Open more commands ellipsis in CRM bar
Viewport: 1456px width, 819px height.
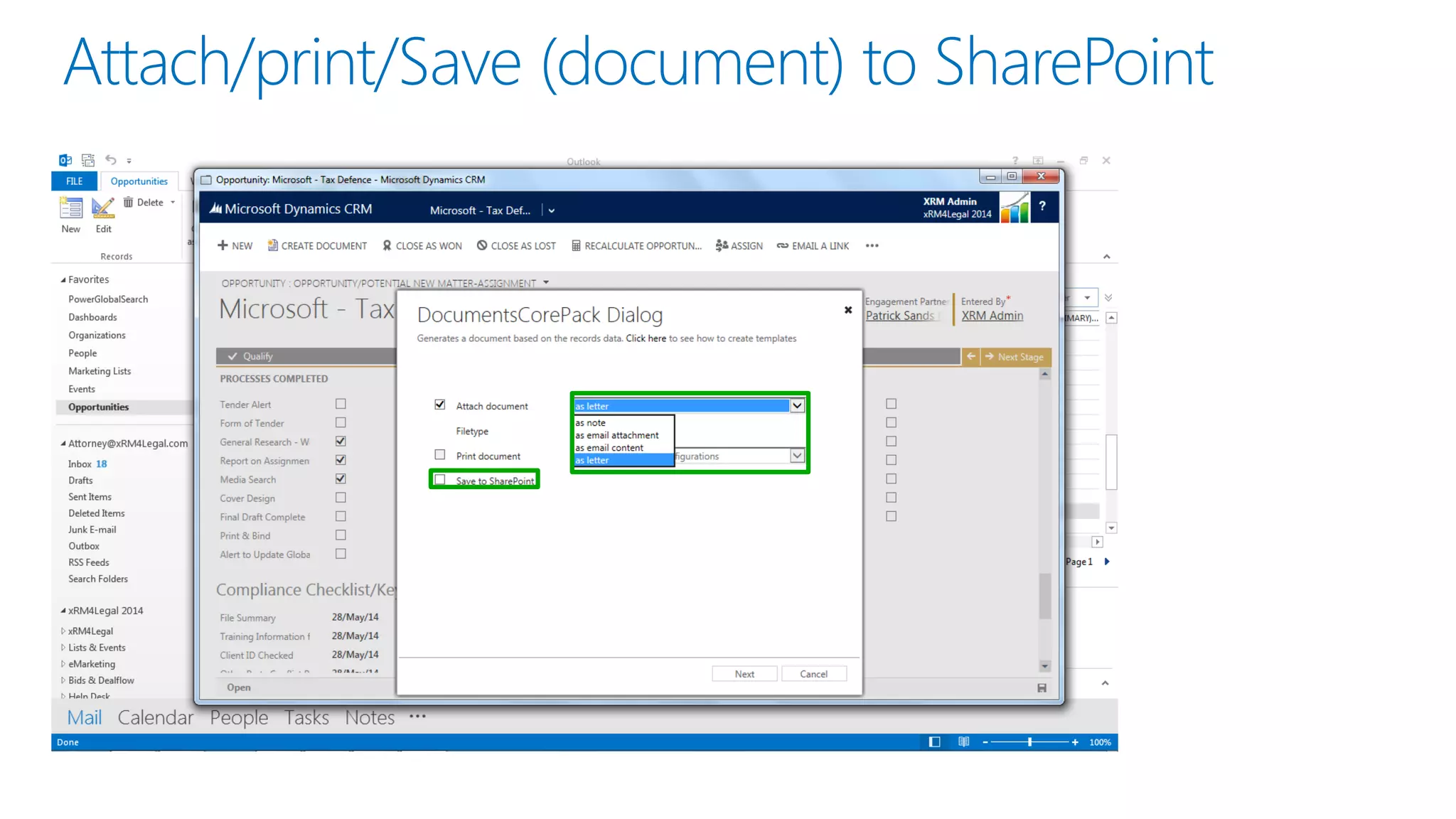[x=872, y=245]
